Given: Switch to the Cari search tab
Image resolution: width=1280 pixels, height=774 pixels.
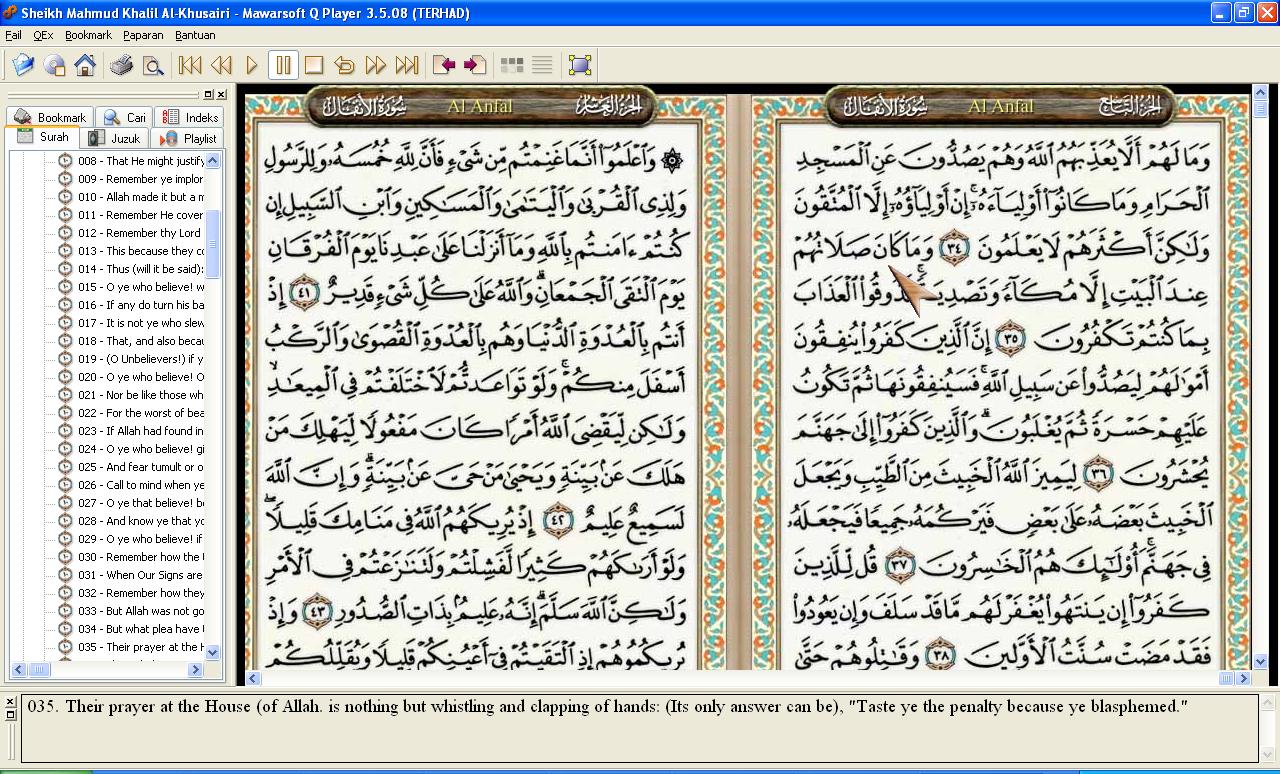Looking at the screenshot, I should (125, 117).
